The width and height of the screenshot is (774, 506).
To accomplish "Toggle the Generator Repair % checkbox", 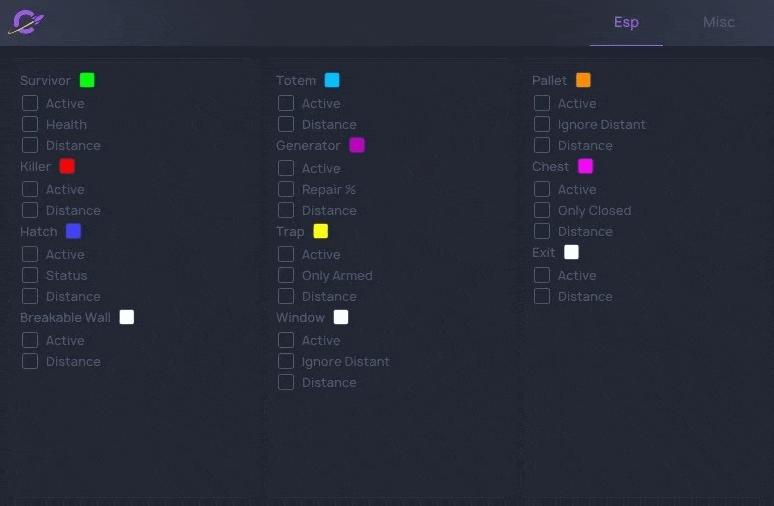I will pyautogui.click(x=286, y=189).
